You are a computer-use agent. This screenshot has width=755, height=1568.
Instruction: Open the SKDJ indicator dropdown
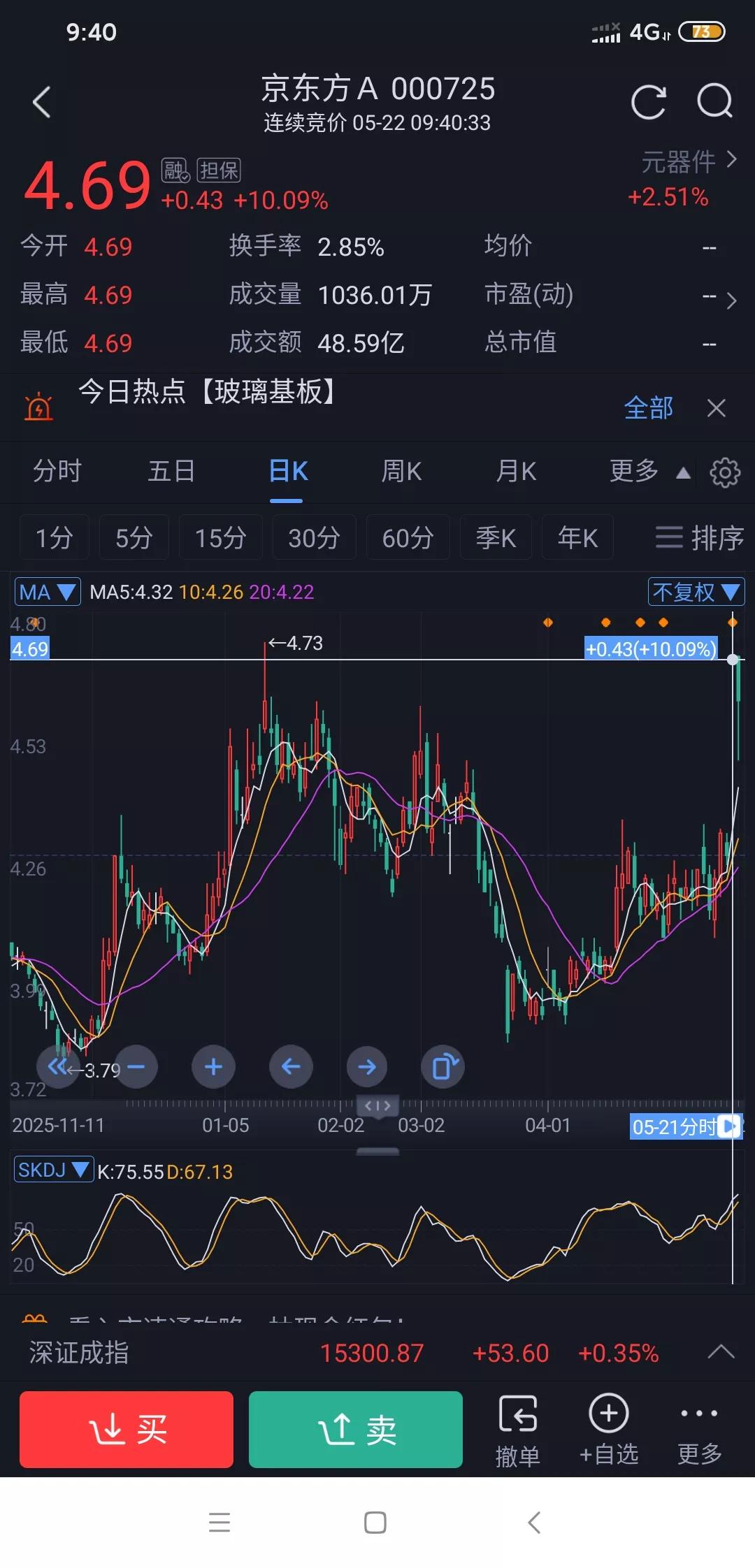click(x=54, y=1170)
